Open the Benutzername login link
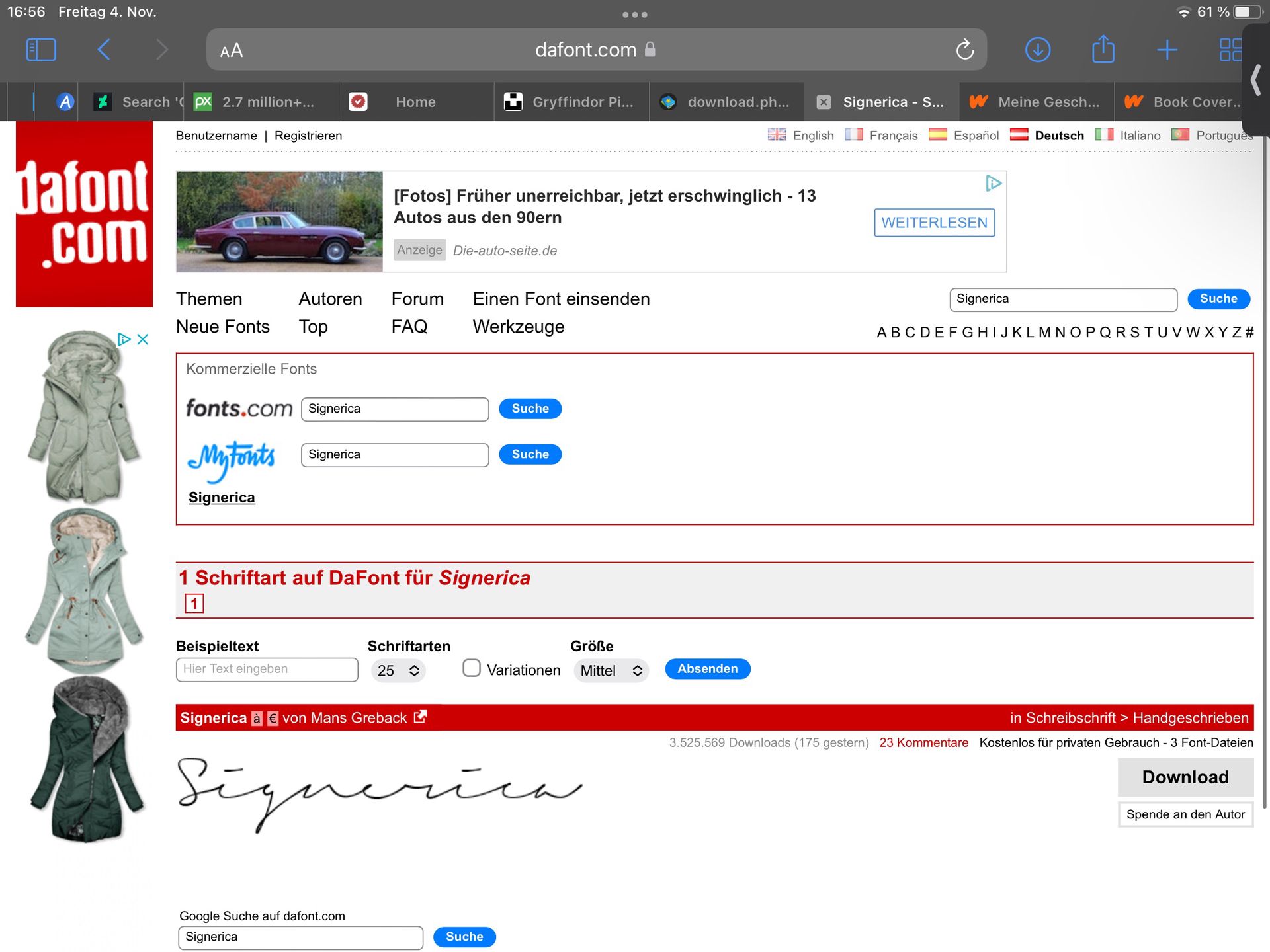Viewport: 1270px width, 952px height. pos(216,136)
